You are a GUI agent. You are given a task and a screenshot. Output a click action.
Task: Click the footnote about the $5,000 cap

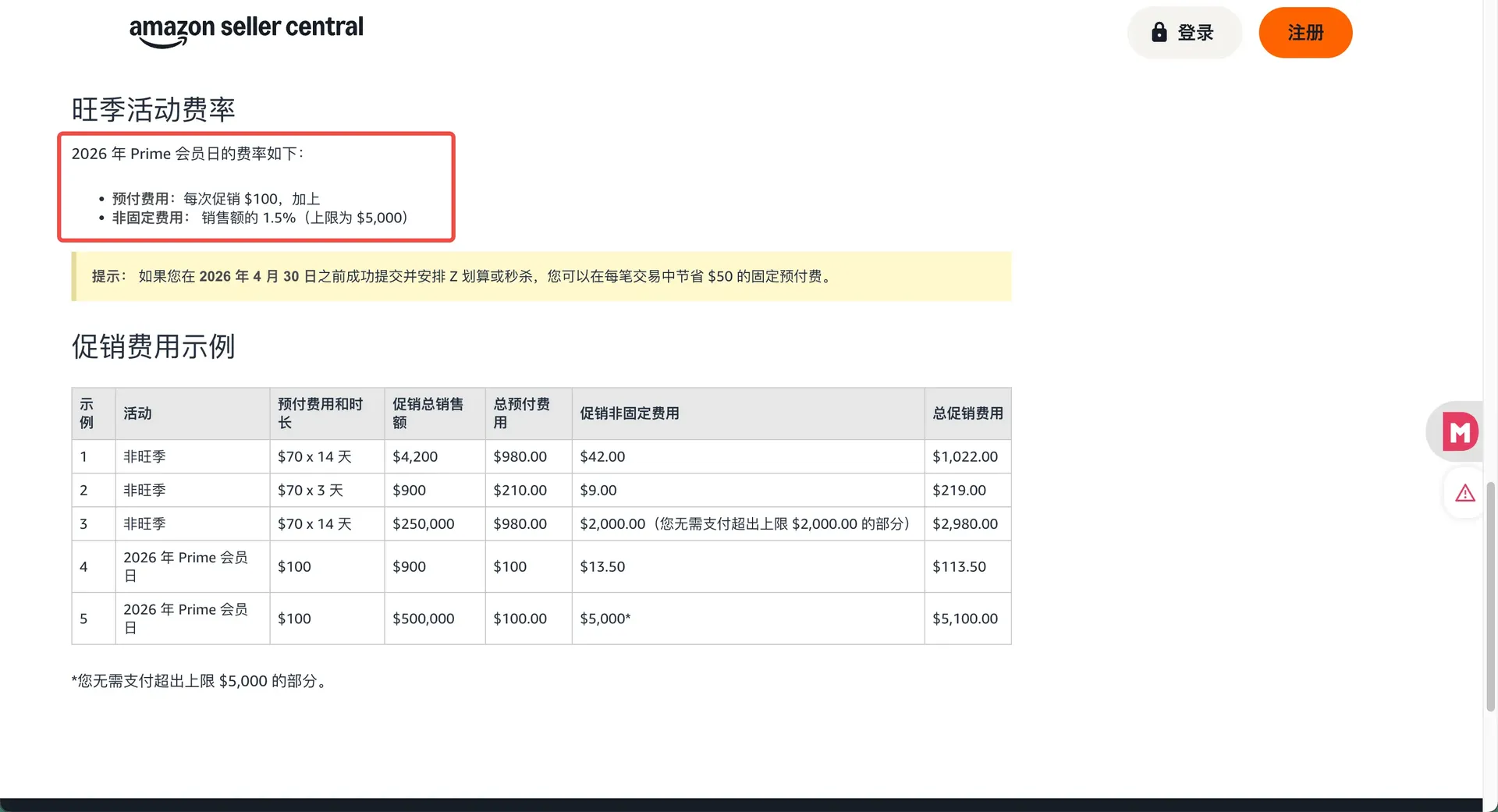coord(201,681)
